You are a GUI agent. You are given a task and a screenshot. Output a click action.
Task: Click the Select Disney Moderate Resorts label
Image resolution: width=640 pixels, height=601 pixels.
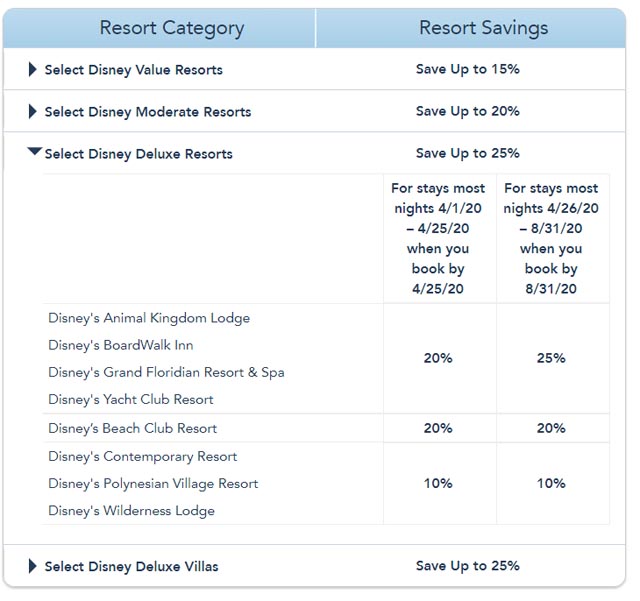[148, 112]
